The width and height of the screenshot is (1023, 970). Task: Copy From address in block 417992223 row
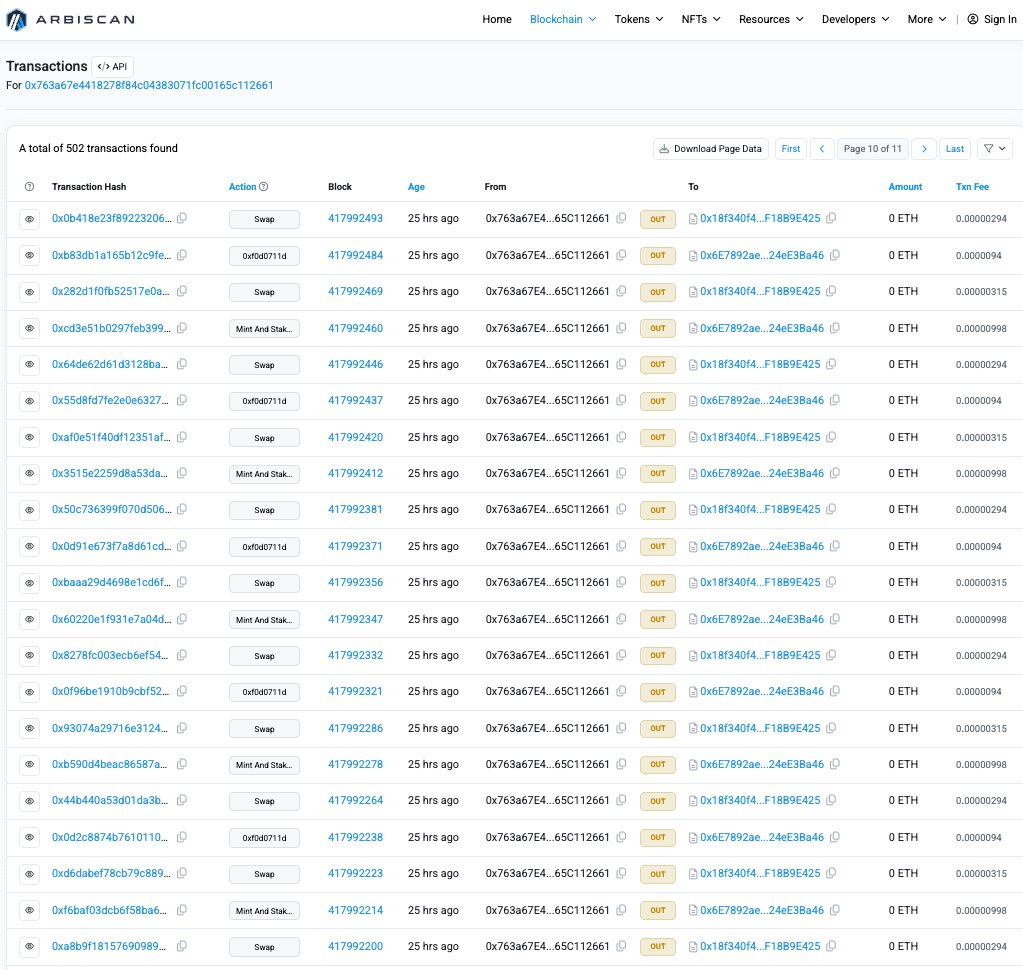(x=622, y=873)
